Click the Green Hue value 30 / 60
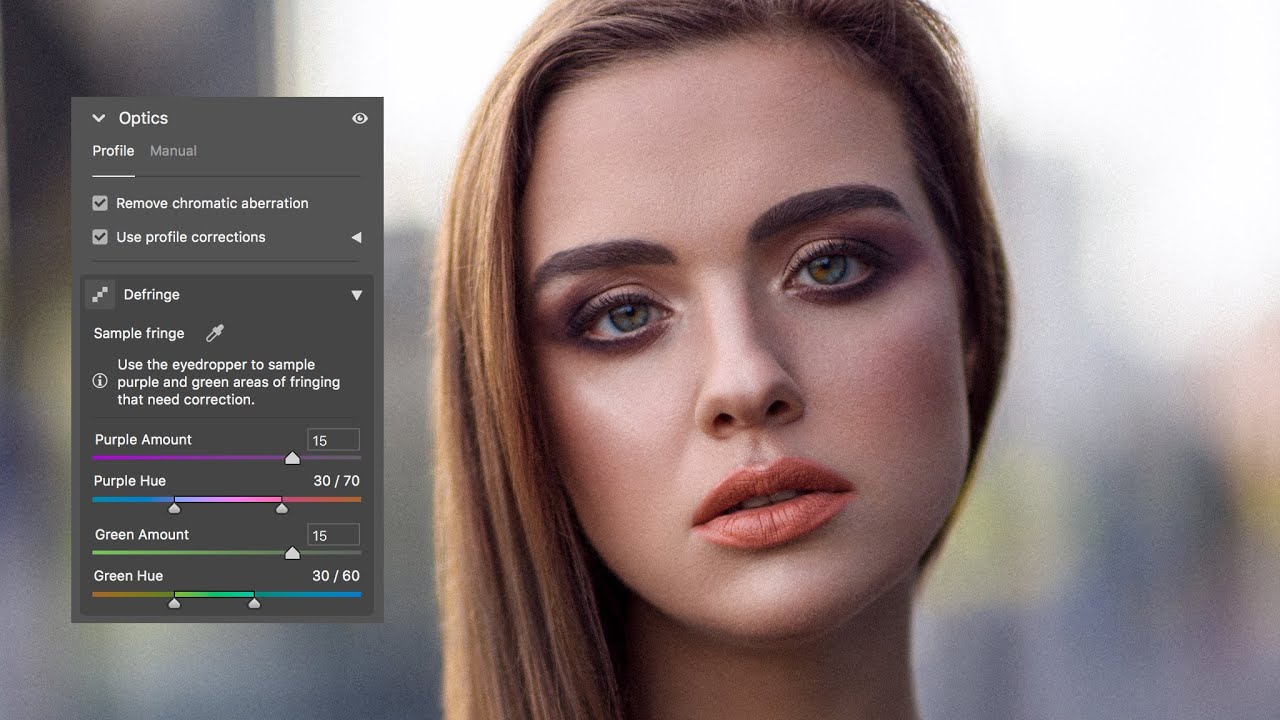This screenshot has height=720, width=1280. [336, 576]
